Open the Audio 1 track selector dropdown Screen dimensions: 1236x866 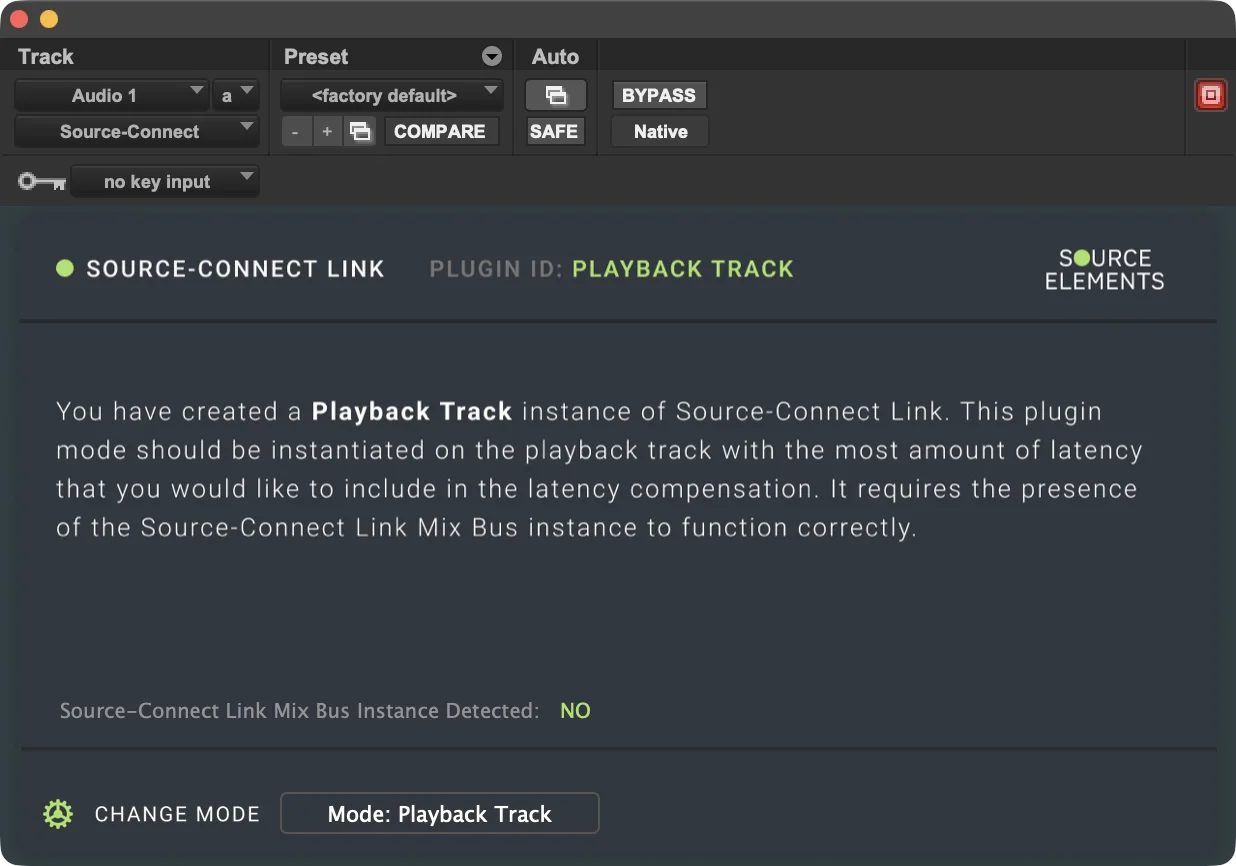click(x=111, y=96)
